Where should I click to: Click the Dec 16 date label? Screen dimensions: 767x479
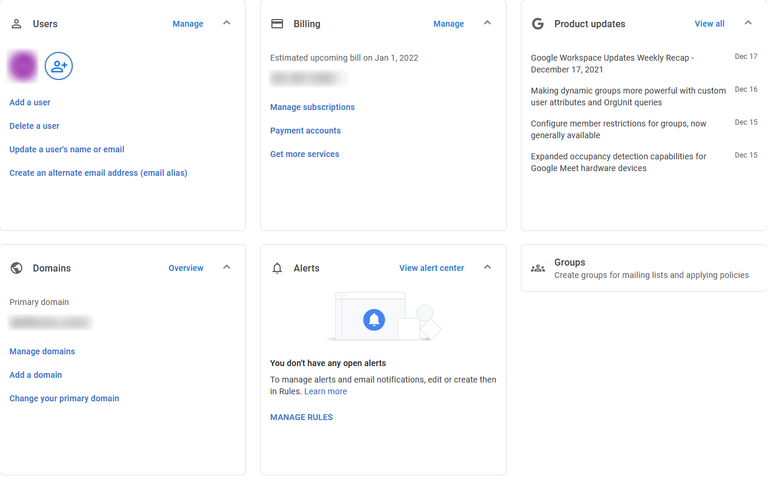point(746,89)
